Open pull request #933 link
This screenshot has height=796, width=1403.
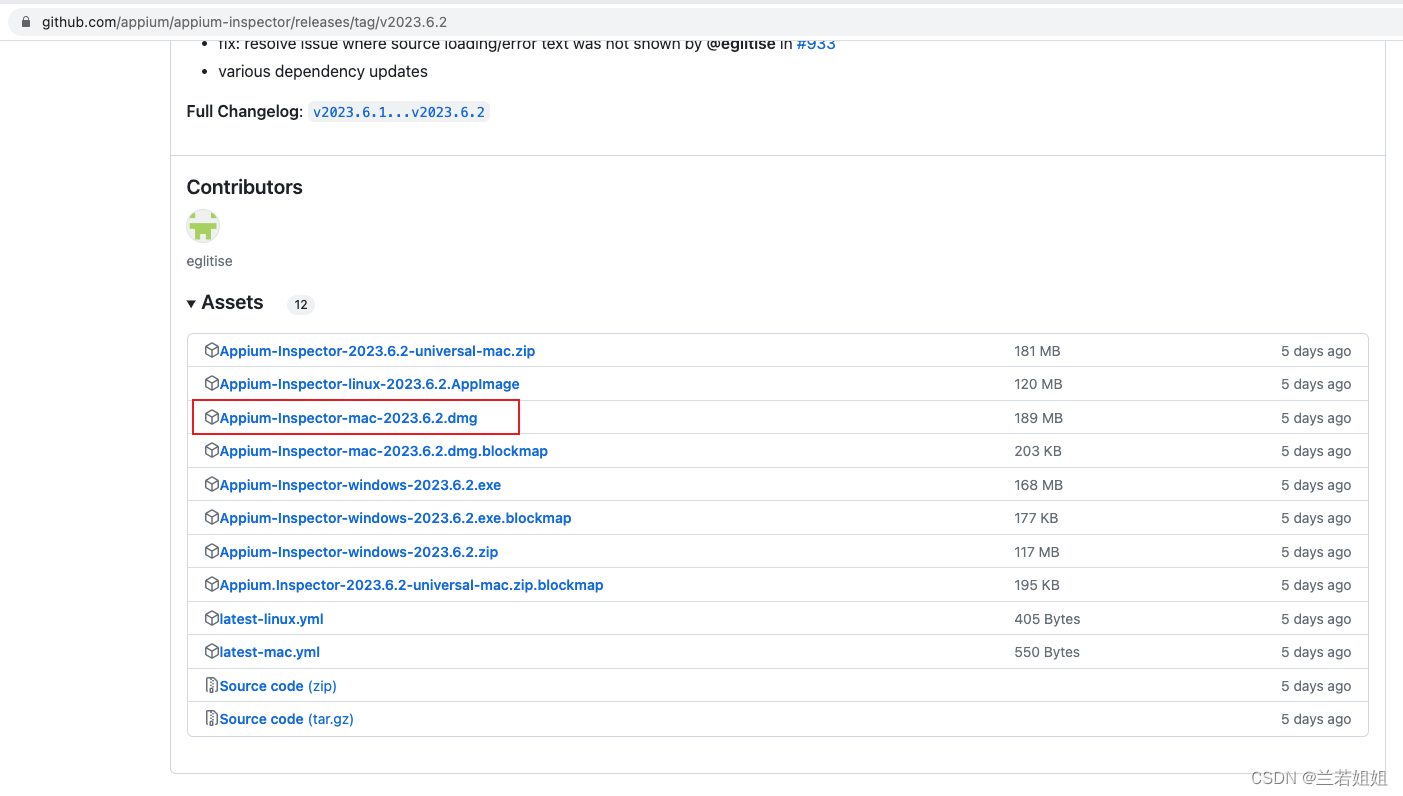pos(816,44)
